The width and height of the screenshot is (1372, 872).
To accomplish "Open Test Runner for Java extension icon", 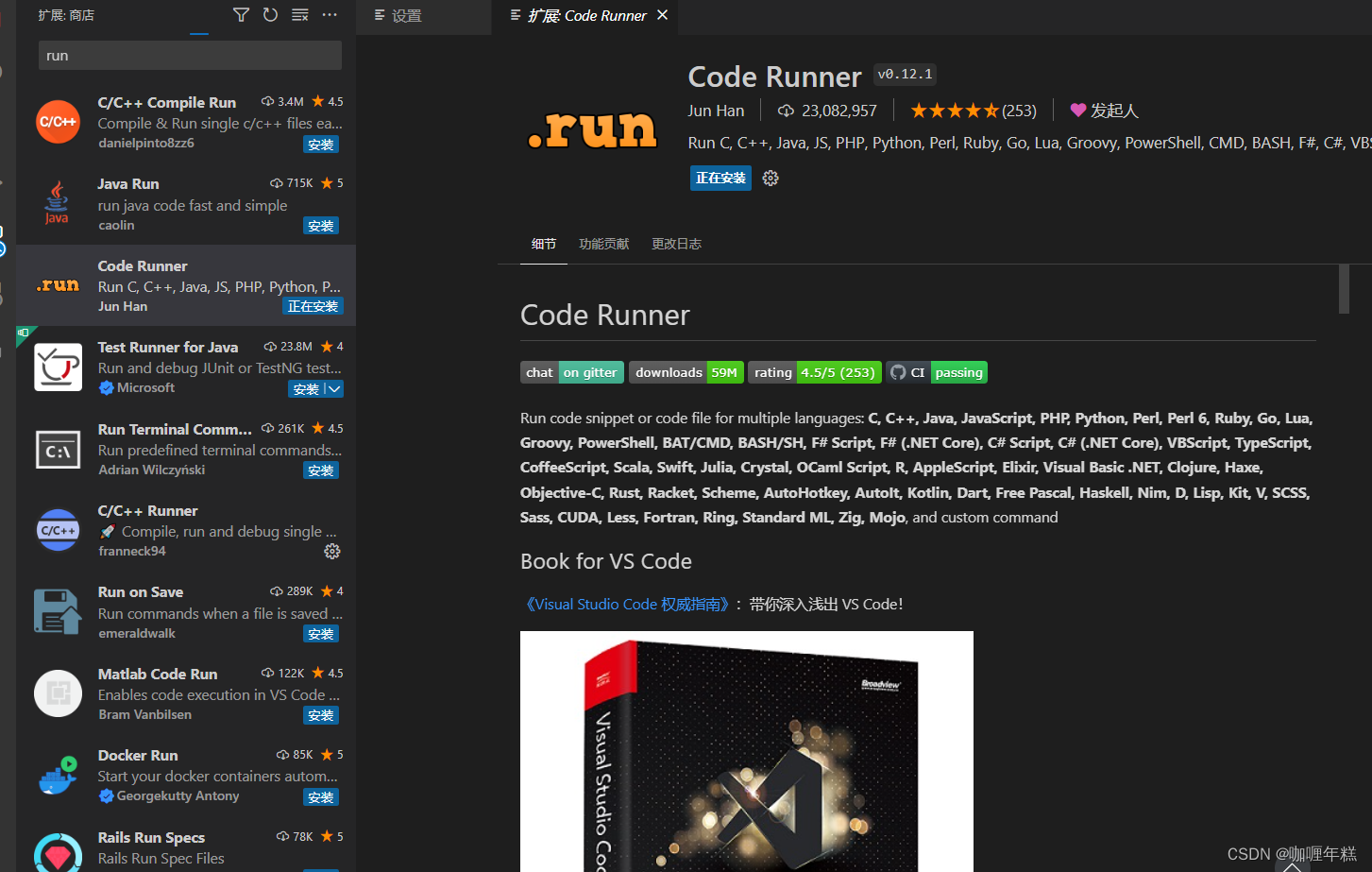I will (58, 367).
